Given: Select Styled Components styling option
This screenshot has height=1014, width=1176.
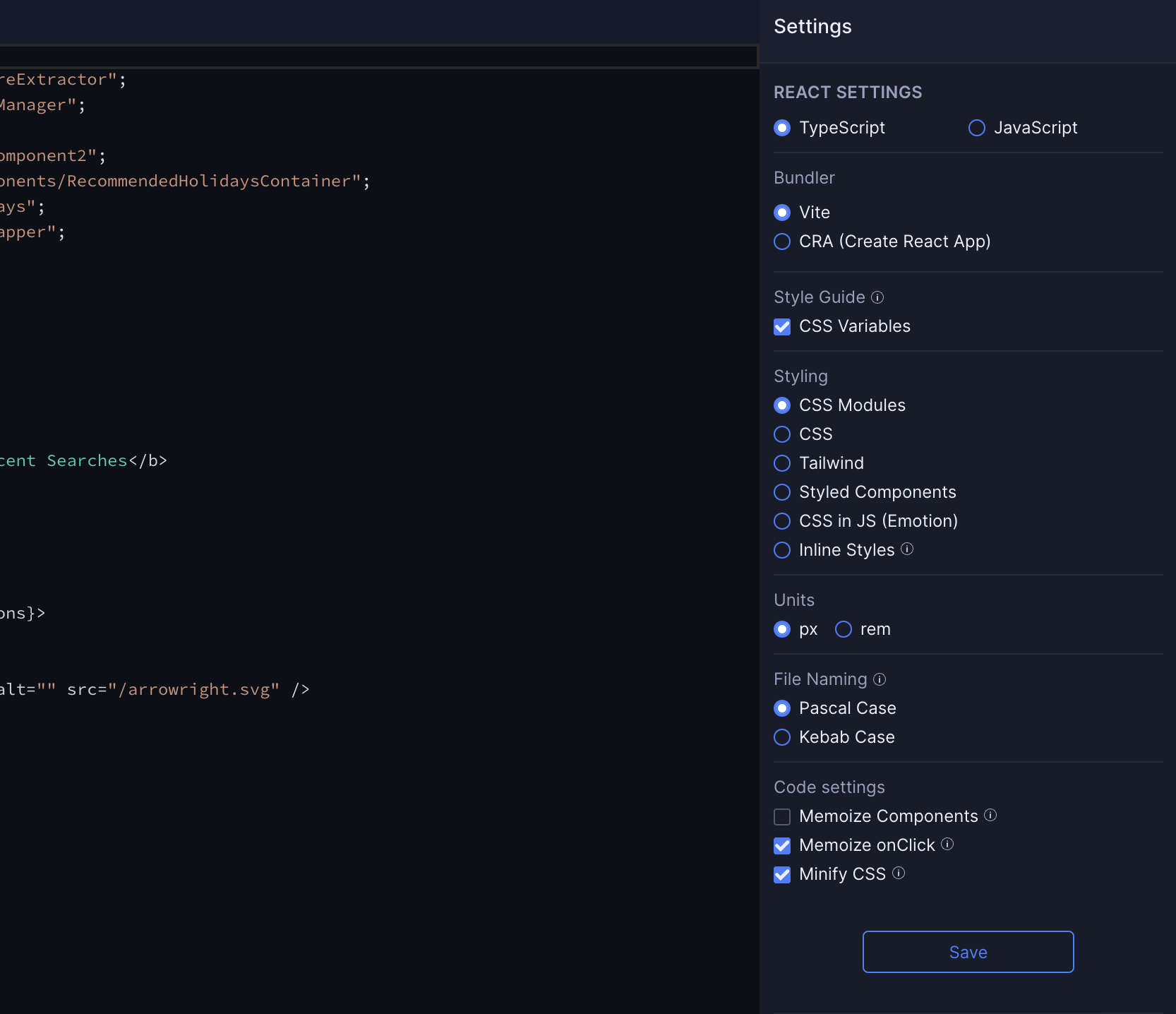Looking at the screenshot, I should [781, 492].
